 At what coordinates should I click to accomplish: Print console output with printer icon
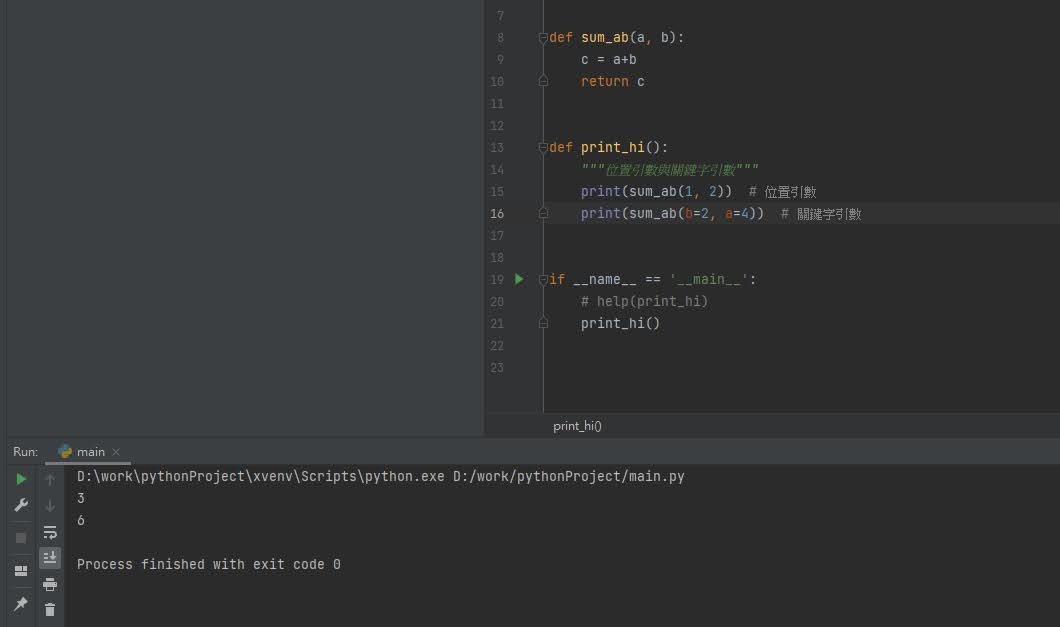click(x=50, y=584)
